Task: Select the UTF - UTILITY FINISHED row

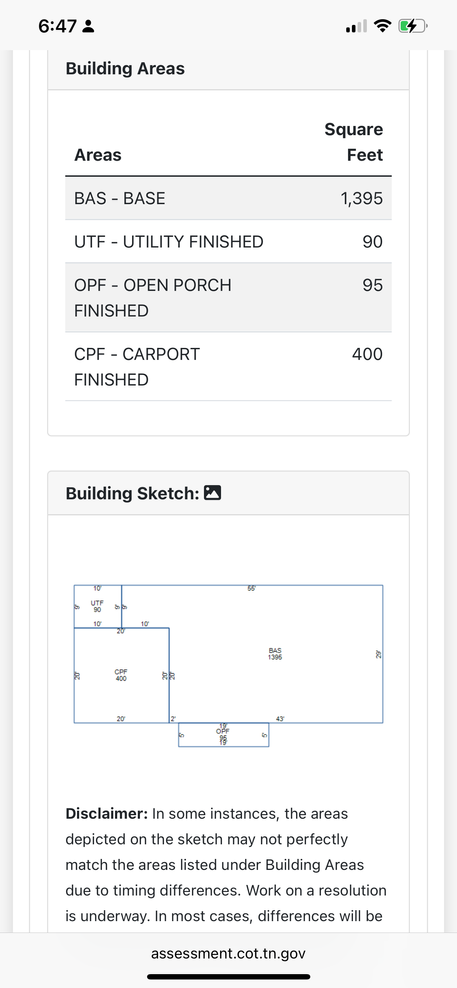Action: pos(228,241)
